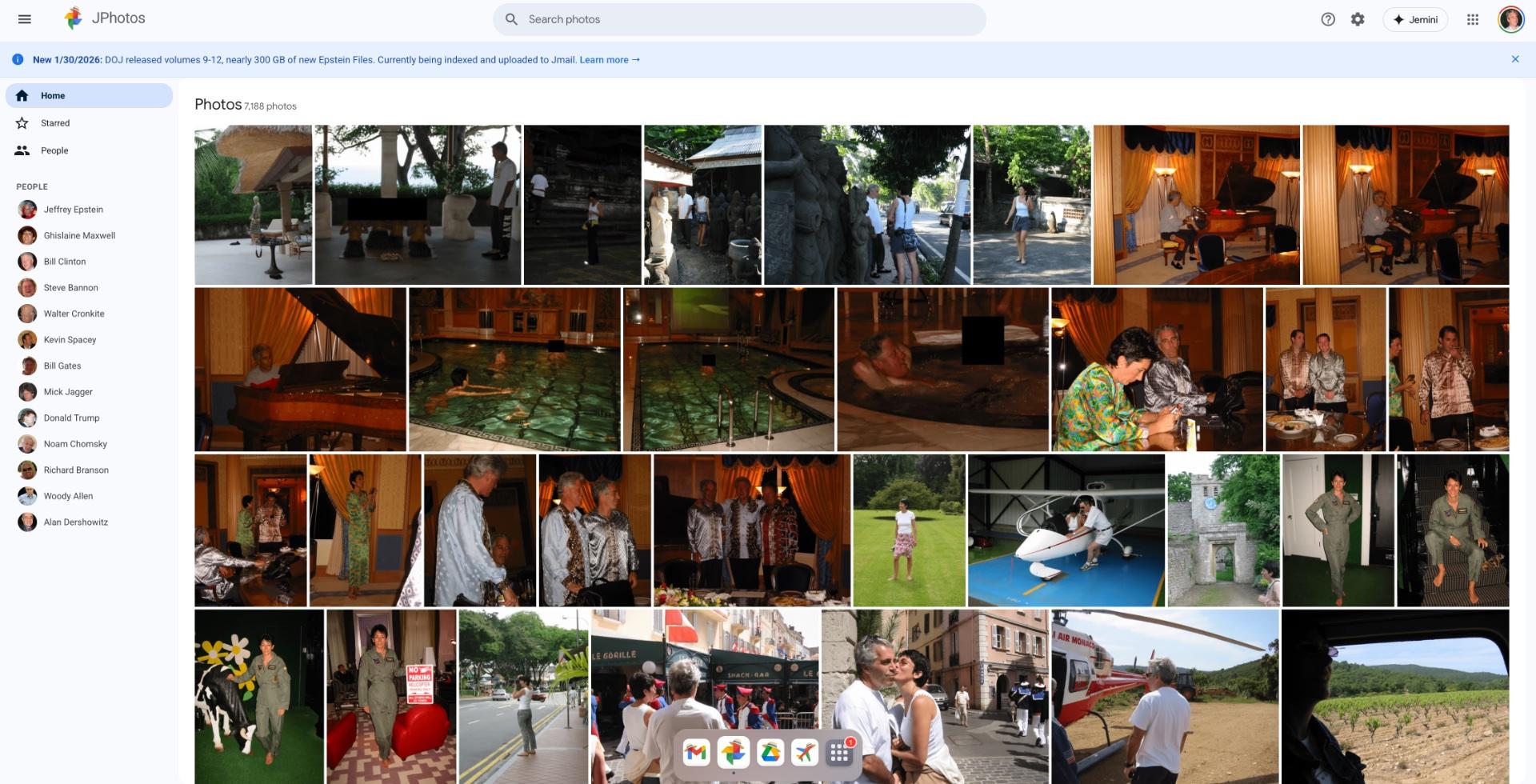Go to the Starred section
The image size is (1536, 784).
point(55,123)
